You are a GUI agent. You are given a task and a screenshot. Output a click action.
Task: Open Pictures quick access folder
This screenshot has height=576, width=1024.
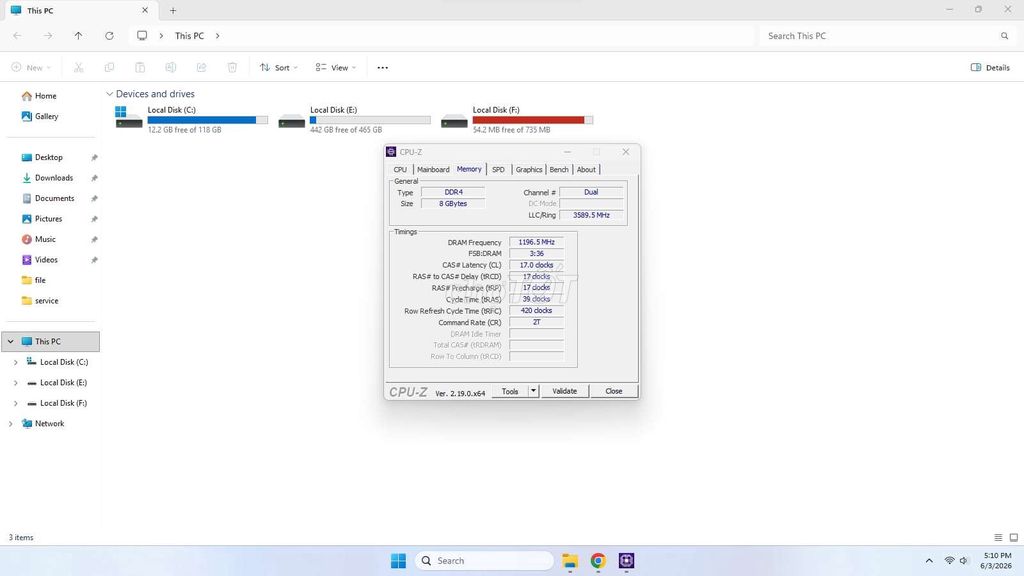[x=42, y=219]
